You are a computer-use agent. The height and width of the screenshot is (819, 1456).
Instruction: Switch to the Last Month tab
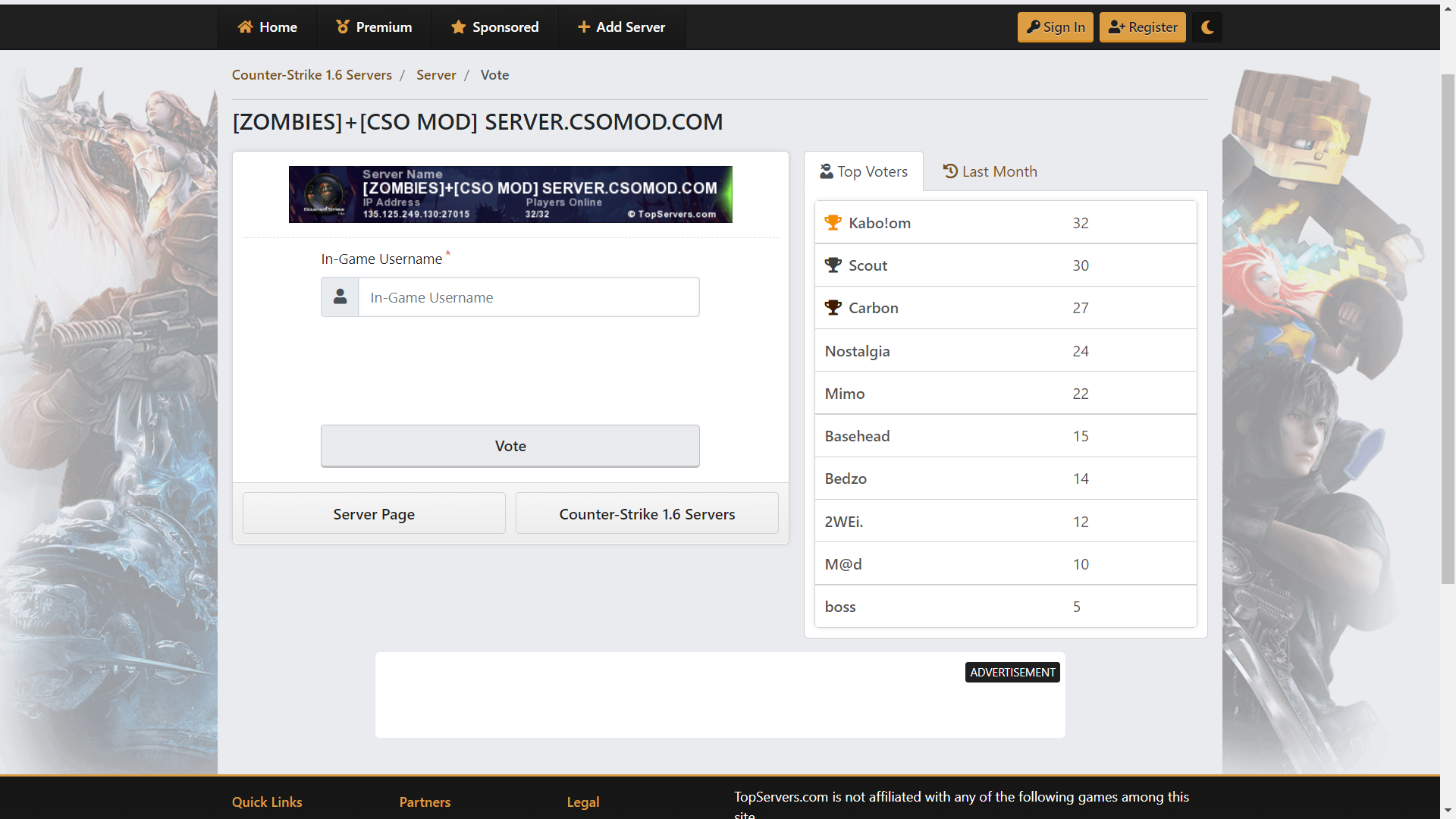click(x=990, y=171)
